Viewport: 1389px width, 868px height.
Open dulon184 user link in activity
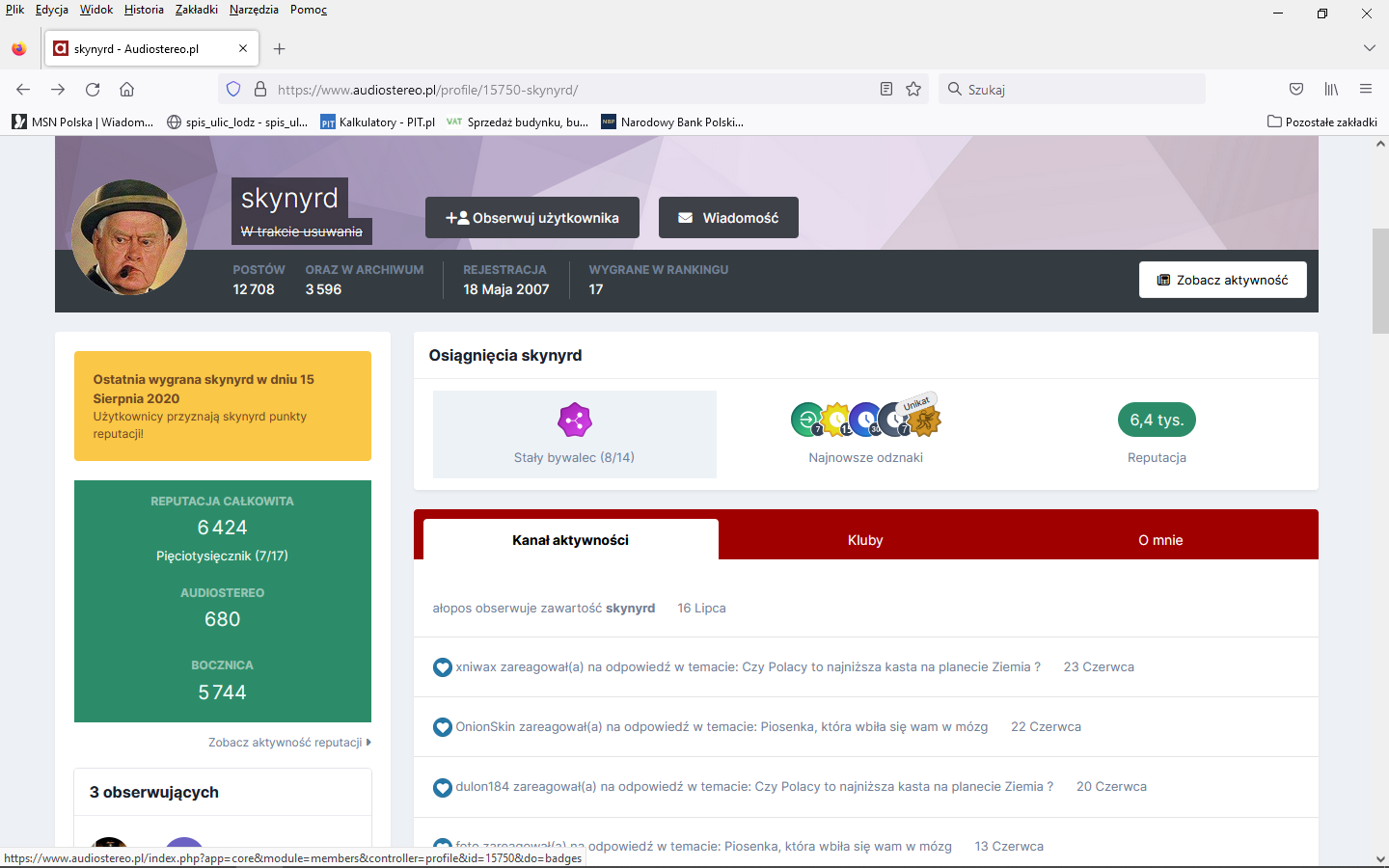point(482,787)
